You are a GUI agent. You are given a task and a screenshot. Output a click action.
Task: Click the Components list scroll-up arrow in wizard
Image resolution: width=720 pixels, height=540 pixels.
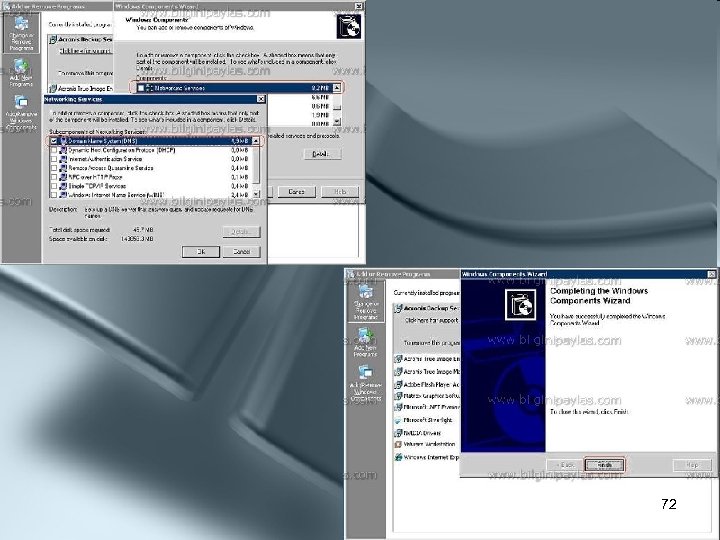pos(337,88)
